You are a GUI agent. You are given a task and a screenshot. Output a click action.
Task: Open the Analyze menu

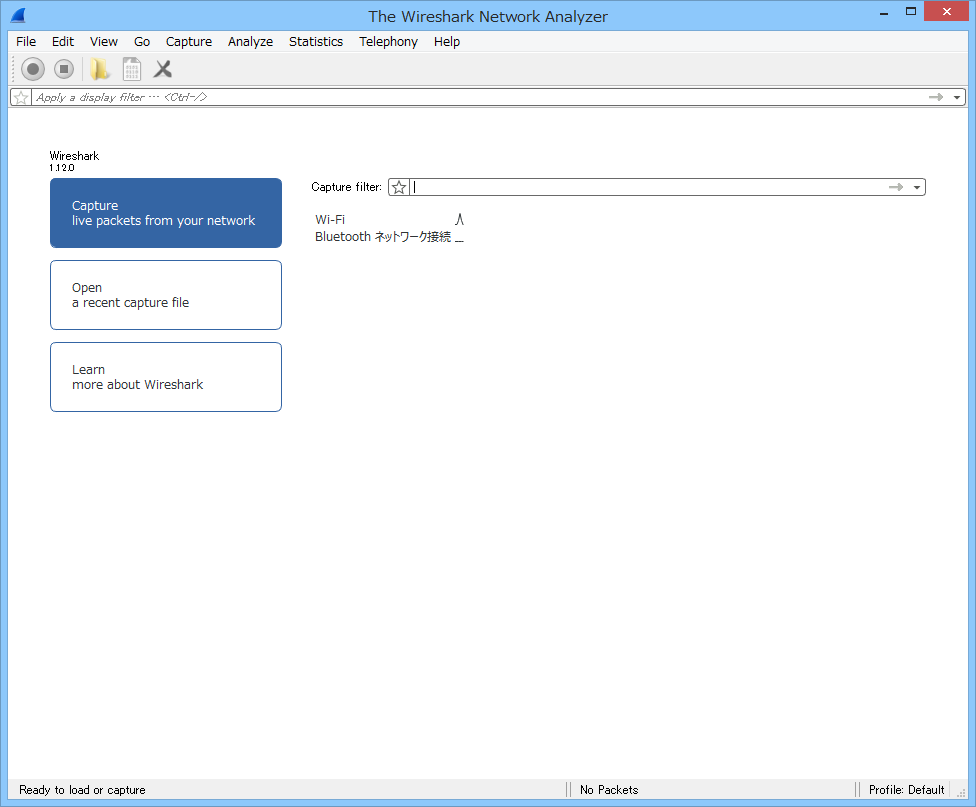(x=250, y=41)
